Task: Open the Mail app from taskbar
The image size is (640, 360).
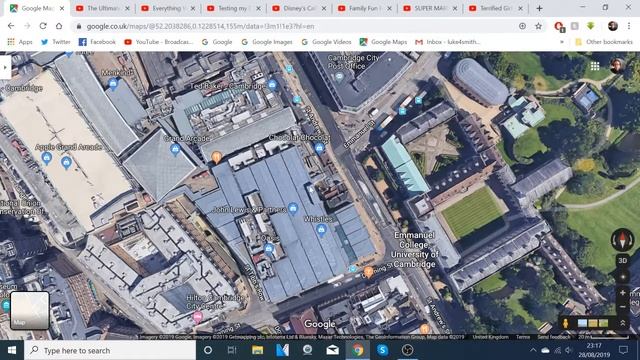Action: click(x=333, y=350)
